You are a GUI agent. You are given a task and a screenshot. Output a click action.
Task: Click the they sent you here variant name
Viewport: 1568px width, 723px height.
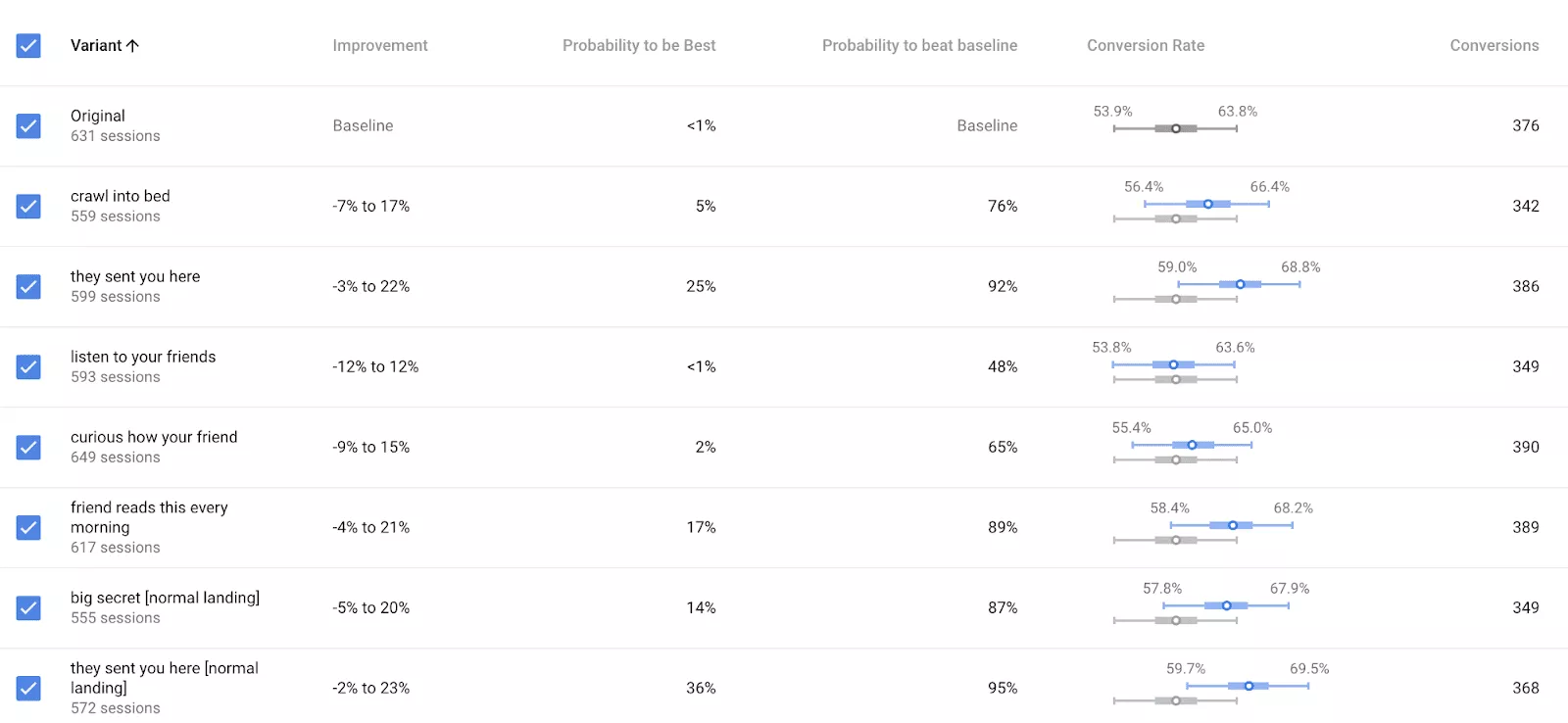pos(135,276)
